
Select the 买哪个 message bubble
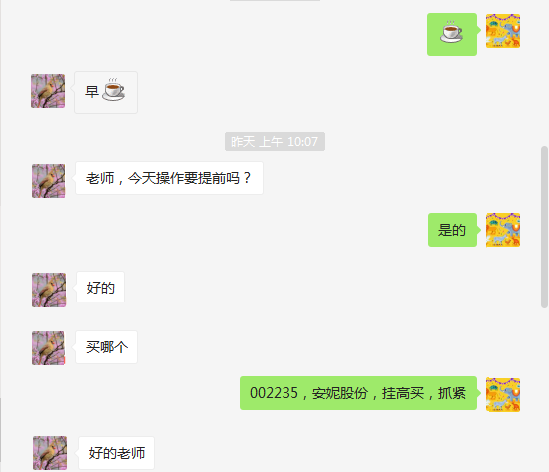106,347
